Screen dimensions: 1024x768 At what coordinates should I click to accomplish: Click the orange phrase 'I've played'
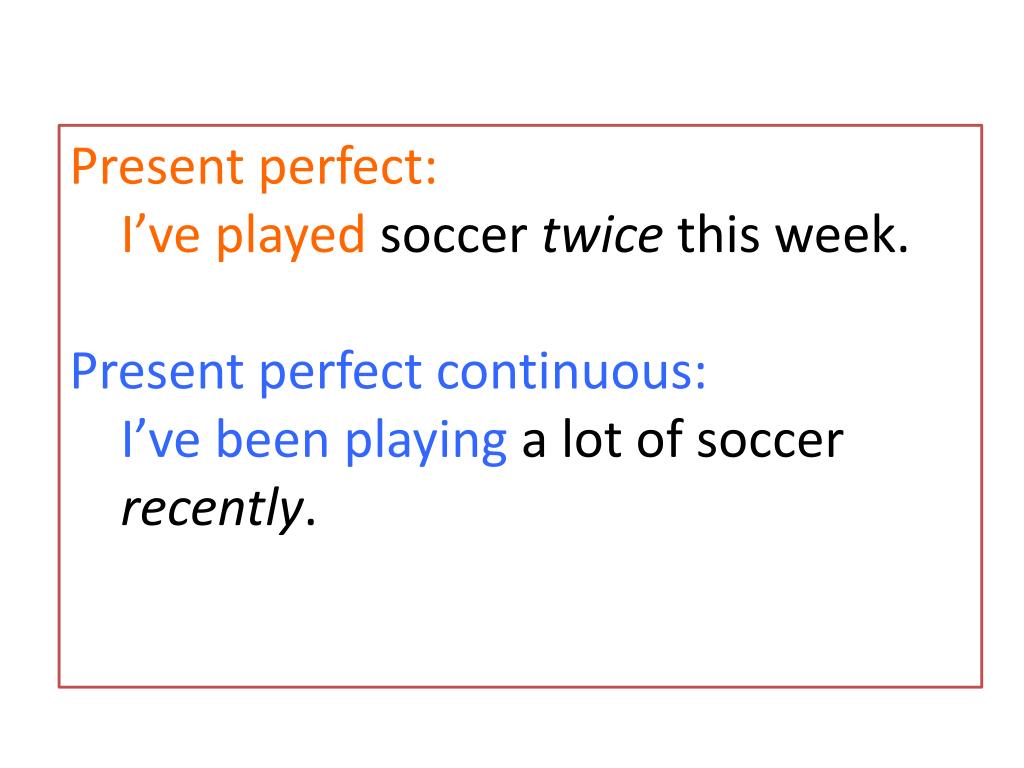pos(243,236)
